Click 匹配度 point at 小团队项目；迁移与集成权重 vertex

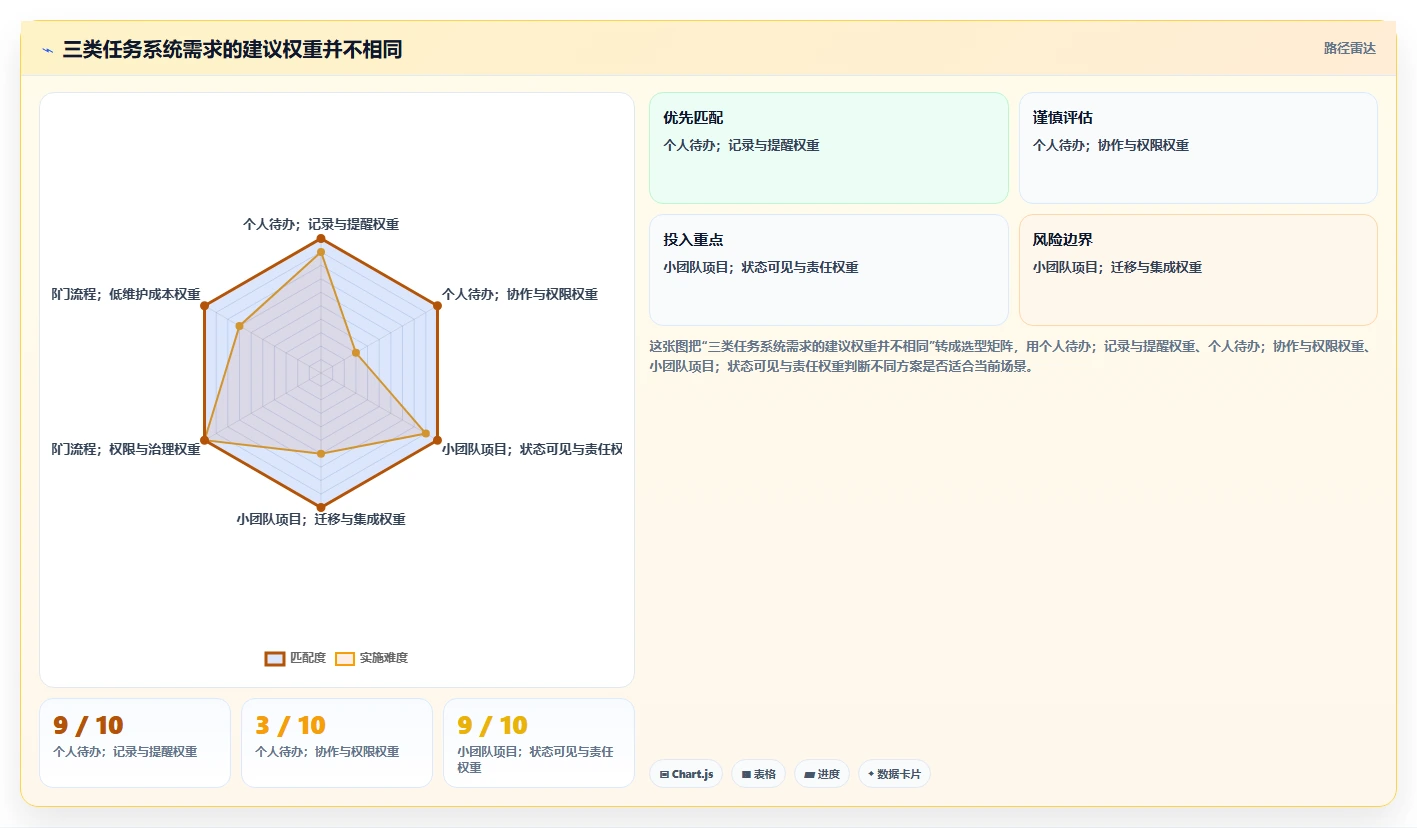(321, 507)
